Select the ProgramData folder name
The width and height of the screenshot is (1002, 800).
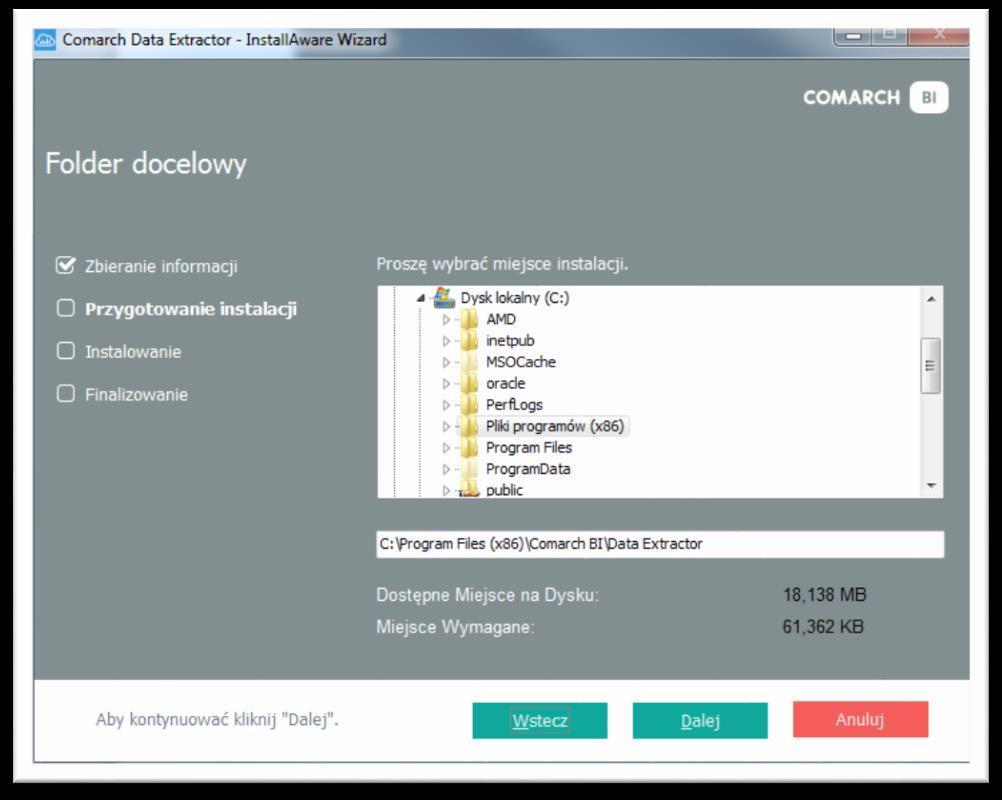point(528,469)
